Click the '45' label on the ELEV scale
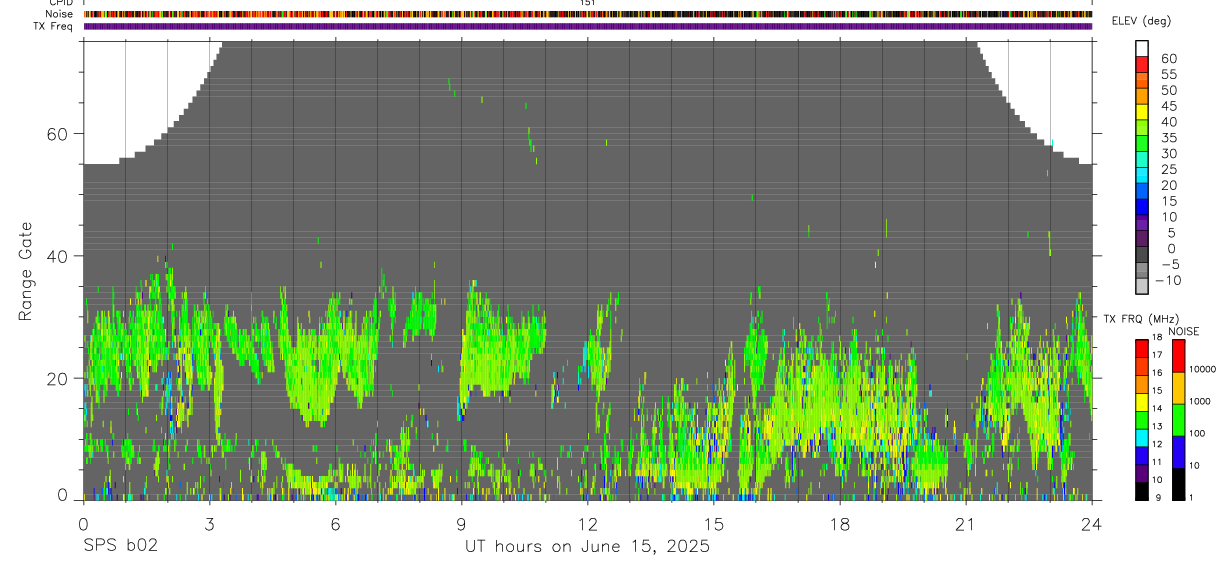1228x567 pixels. point(1168,106)
